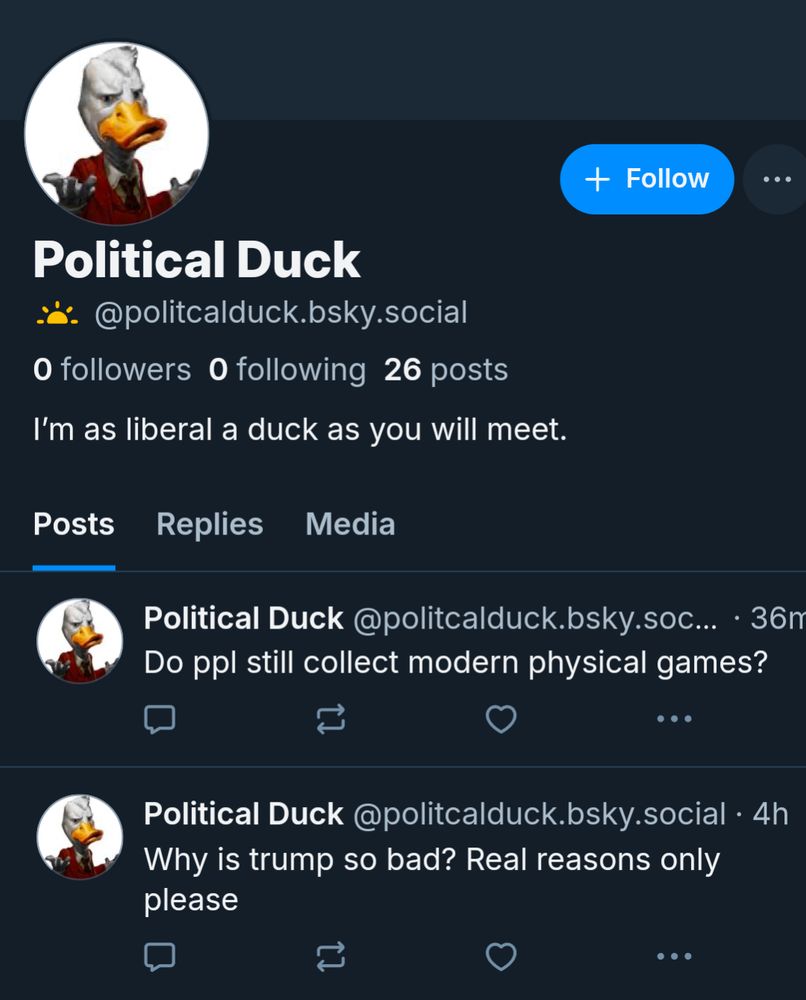Open the 4h timestamp on trump post
Viewport: 806px width, 1000px height.
coord(771,814)
